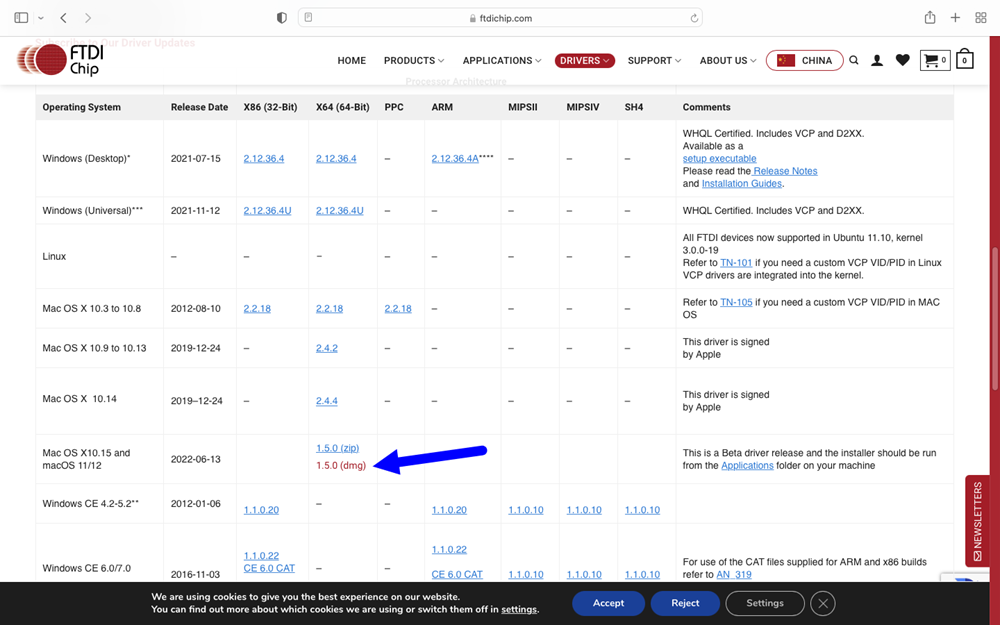The width and height of the screenshot is (1000, 625).
Task: Download the 1.5.0 (zip) driver
Action: tap(337, 448)
